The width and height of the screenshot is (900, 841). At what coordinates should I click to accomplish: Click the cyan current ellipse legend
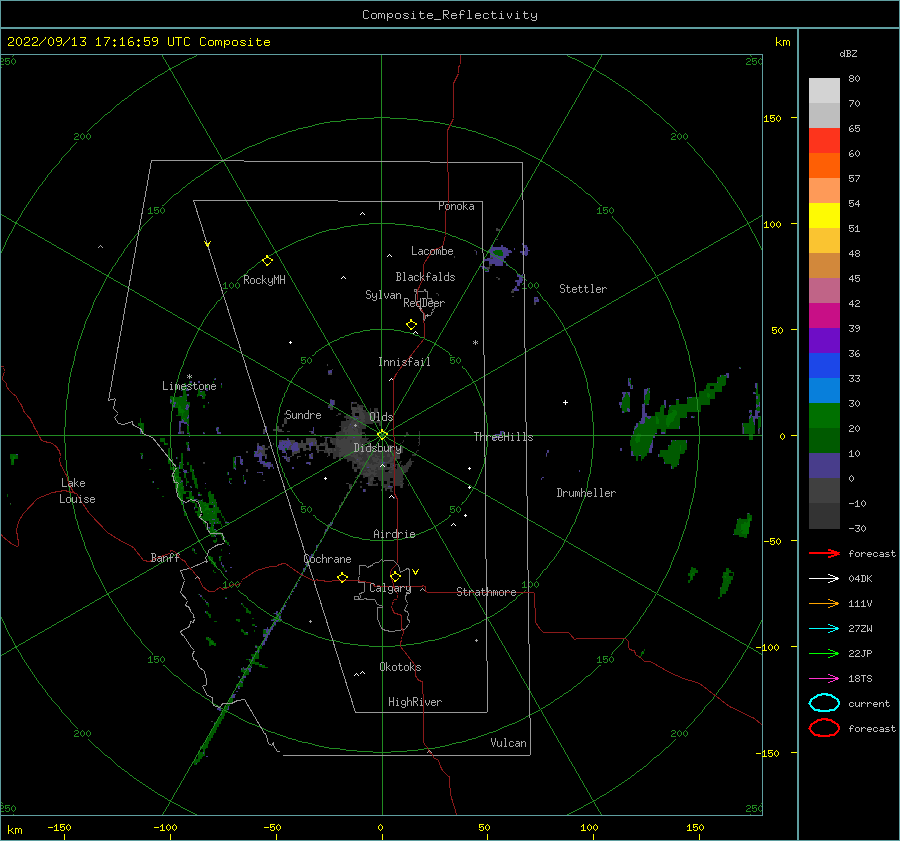(x=824, y=703)
